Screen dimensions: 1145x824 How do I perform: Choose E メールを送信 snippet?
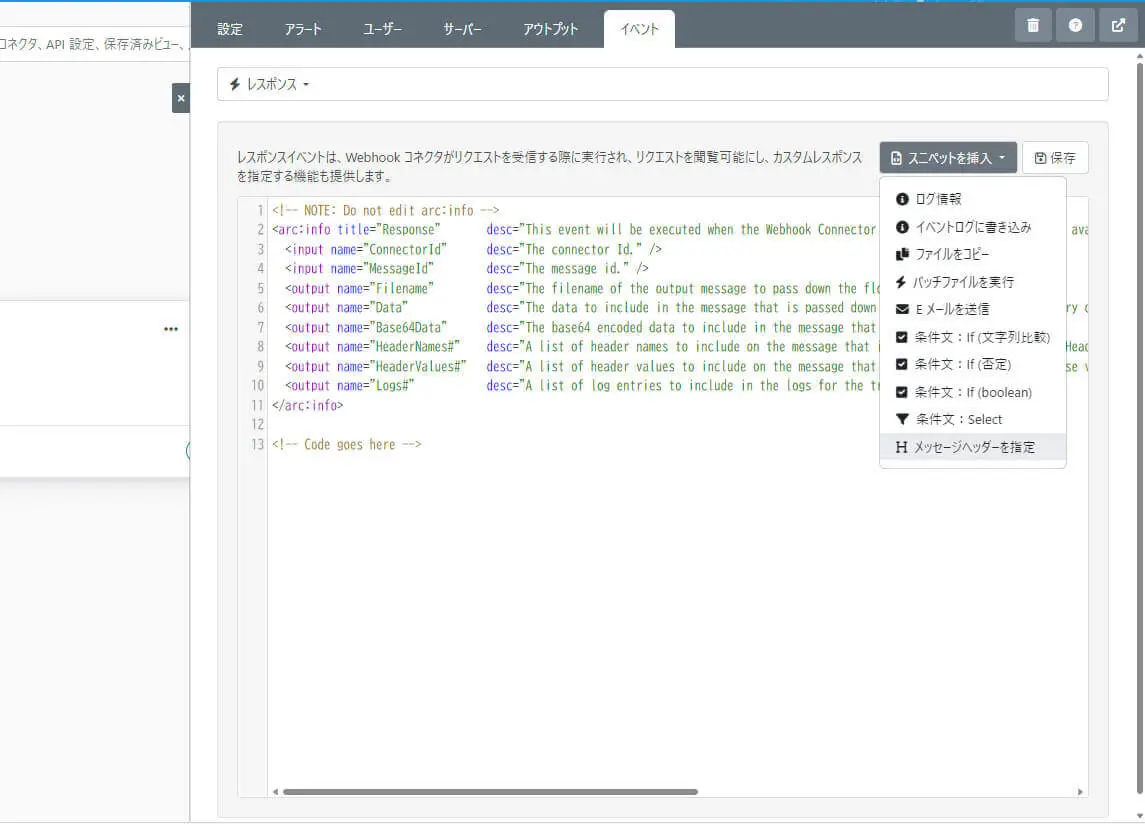pos(951,309)
